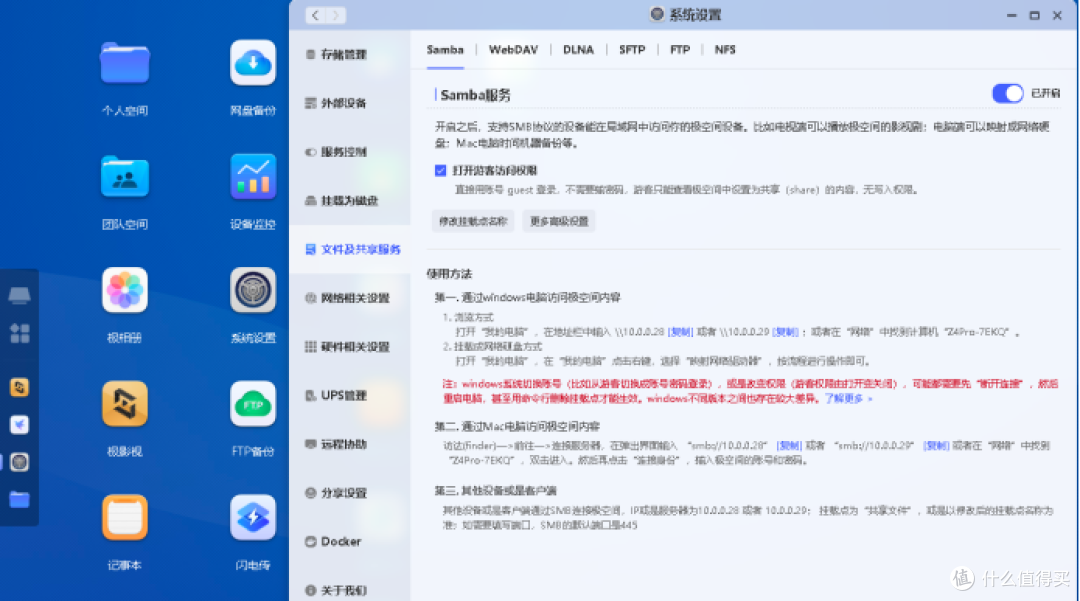Click the 第三, 其他设备或是客户端 heading
This screenshot has width=1080, height=601.
495,491
